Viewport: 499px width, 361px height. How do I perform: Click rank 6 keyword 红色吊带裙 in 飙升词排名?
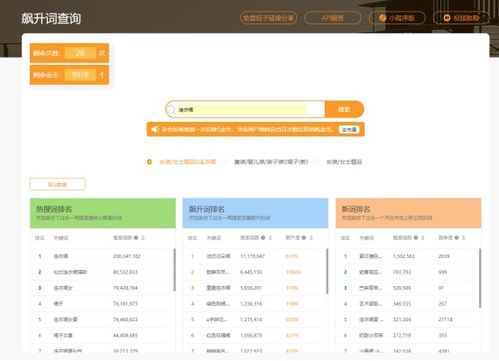click(x=218, y=335)
